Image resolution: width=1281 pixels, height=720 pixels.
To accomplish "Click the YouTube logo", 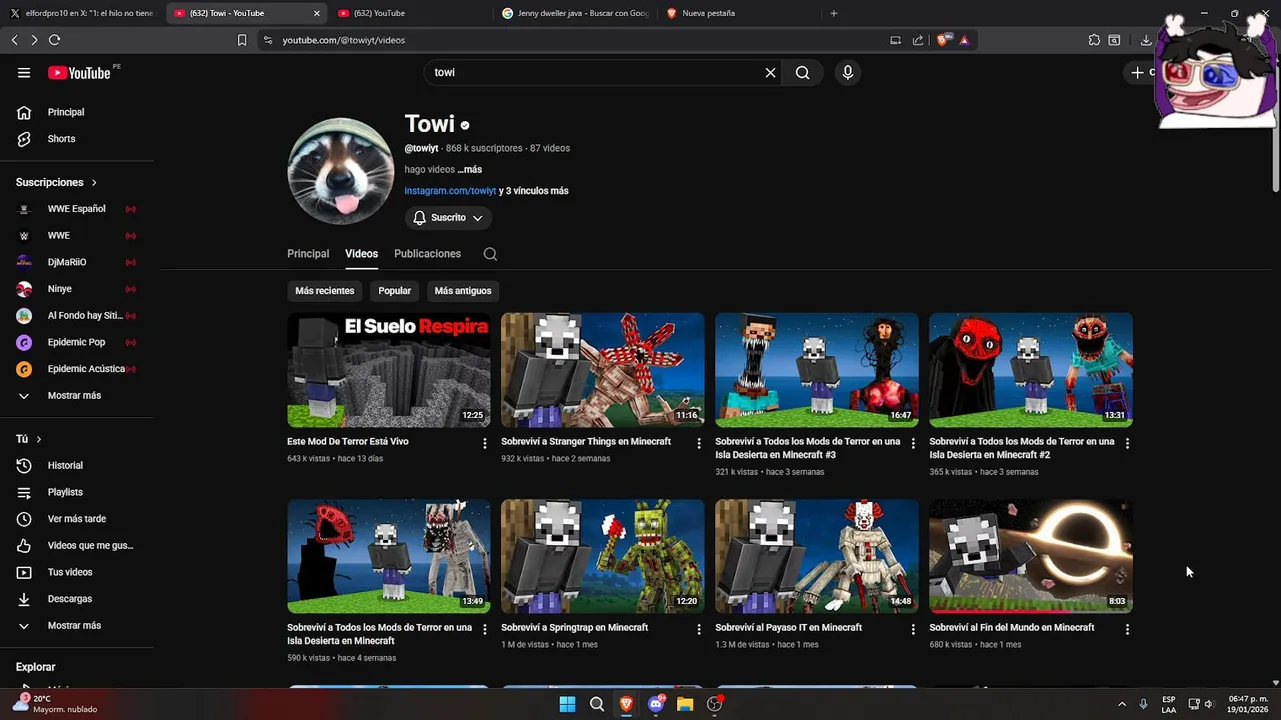I will [x=81, y=73].
